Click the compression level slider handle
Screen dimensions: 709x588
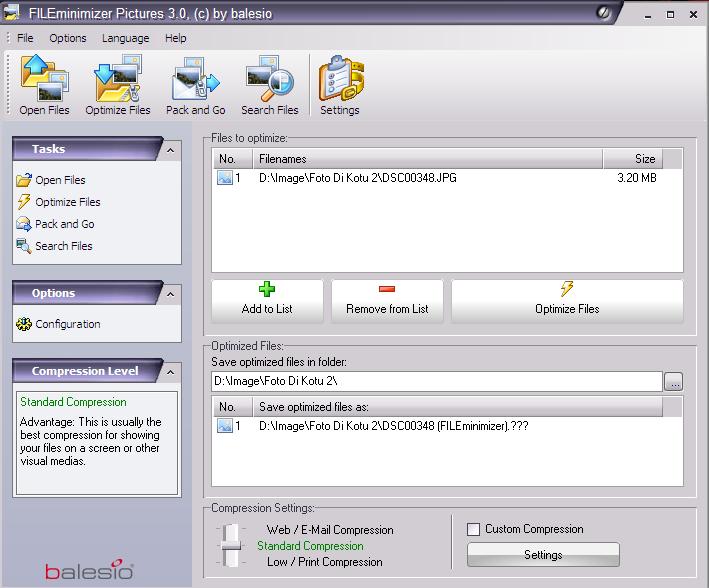point(232,545)
